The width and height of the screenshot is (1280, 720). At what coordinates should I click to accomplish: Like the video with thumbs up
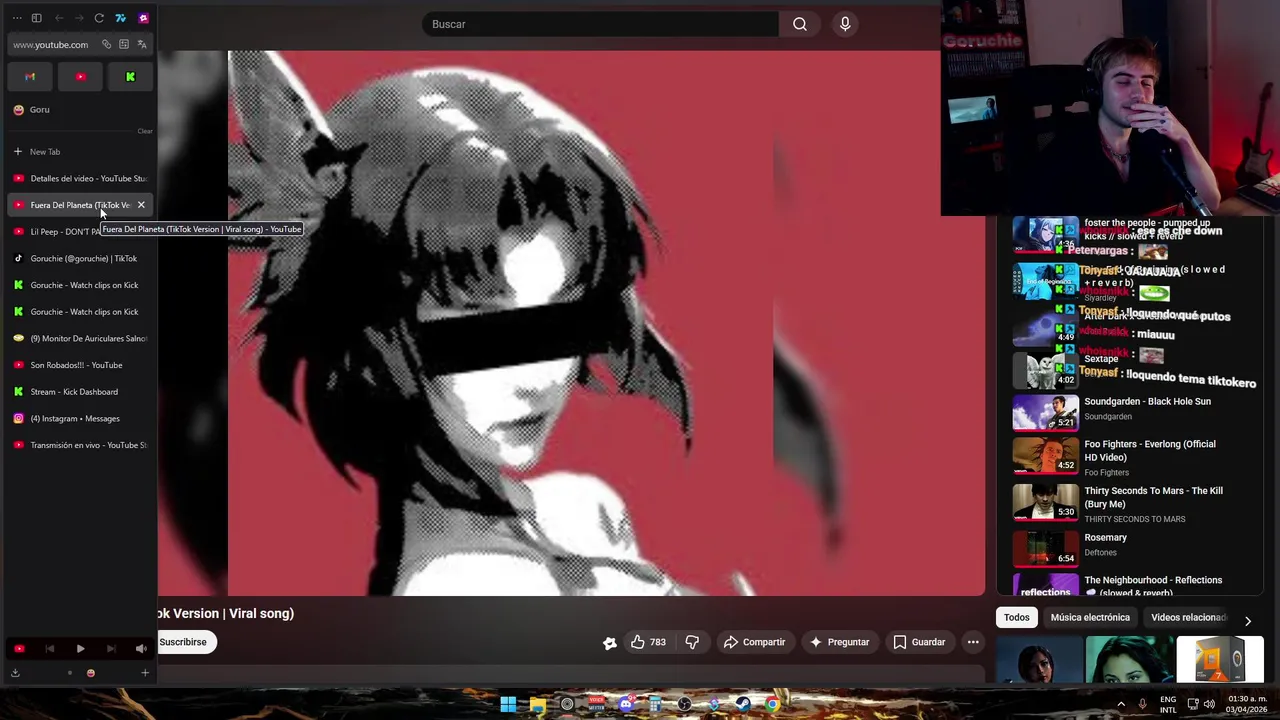(648, 642)
